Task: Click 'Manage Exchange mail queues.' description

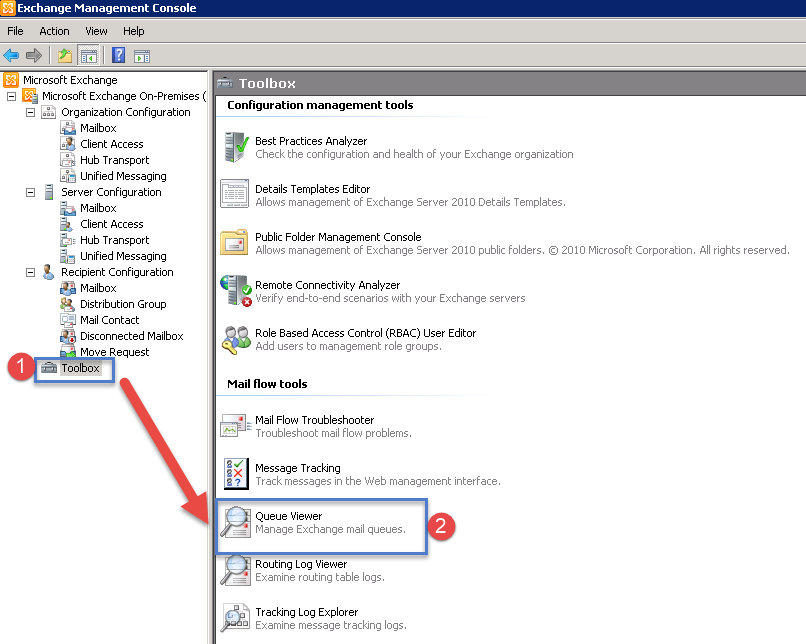Action: click(331, 529)
